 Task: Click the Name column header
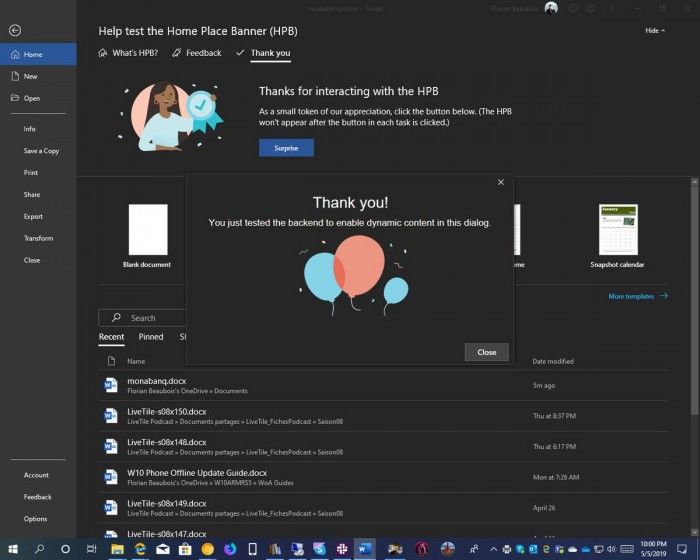136,361
